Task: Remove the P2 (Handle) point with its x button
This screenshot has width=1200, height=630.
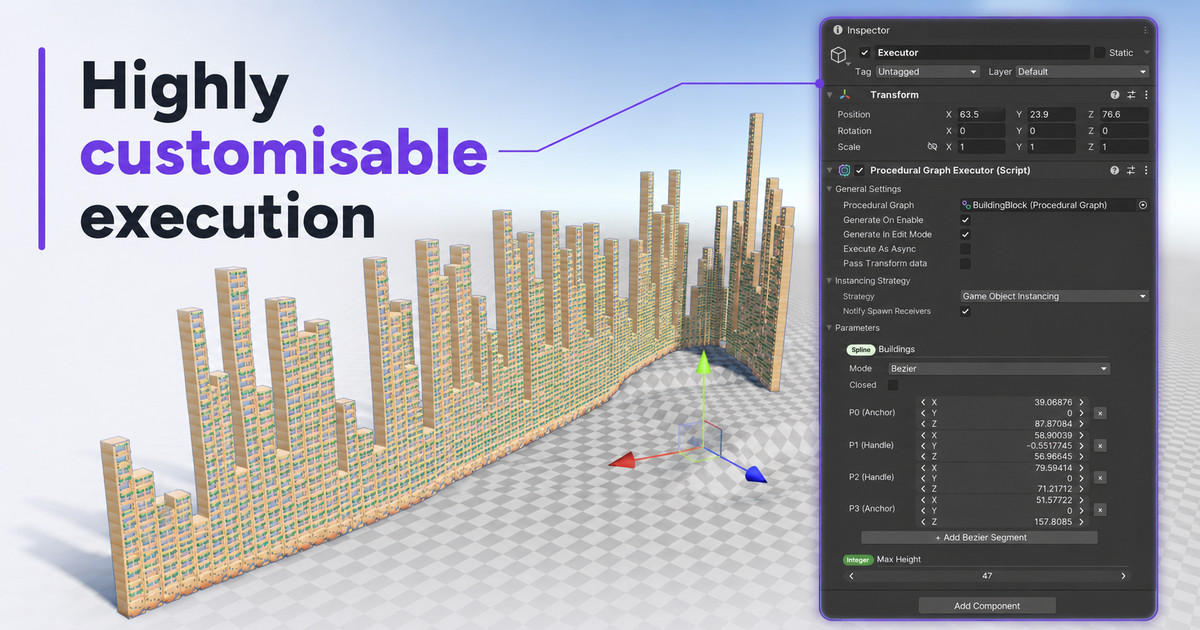Action: pos(1099,478)
